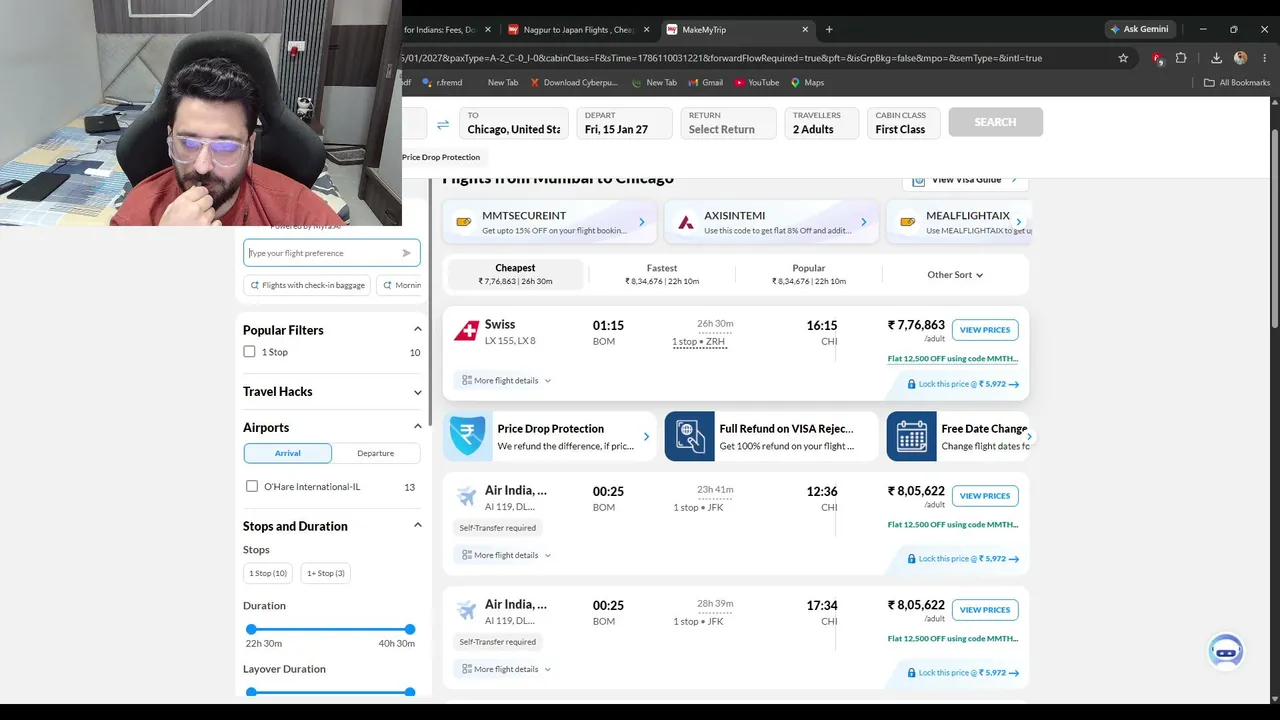Click the send arrow in flight preference box

click(x=406, y=253)
